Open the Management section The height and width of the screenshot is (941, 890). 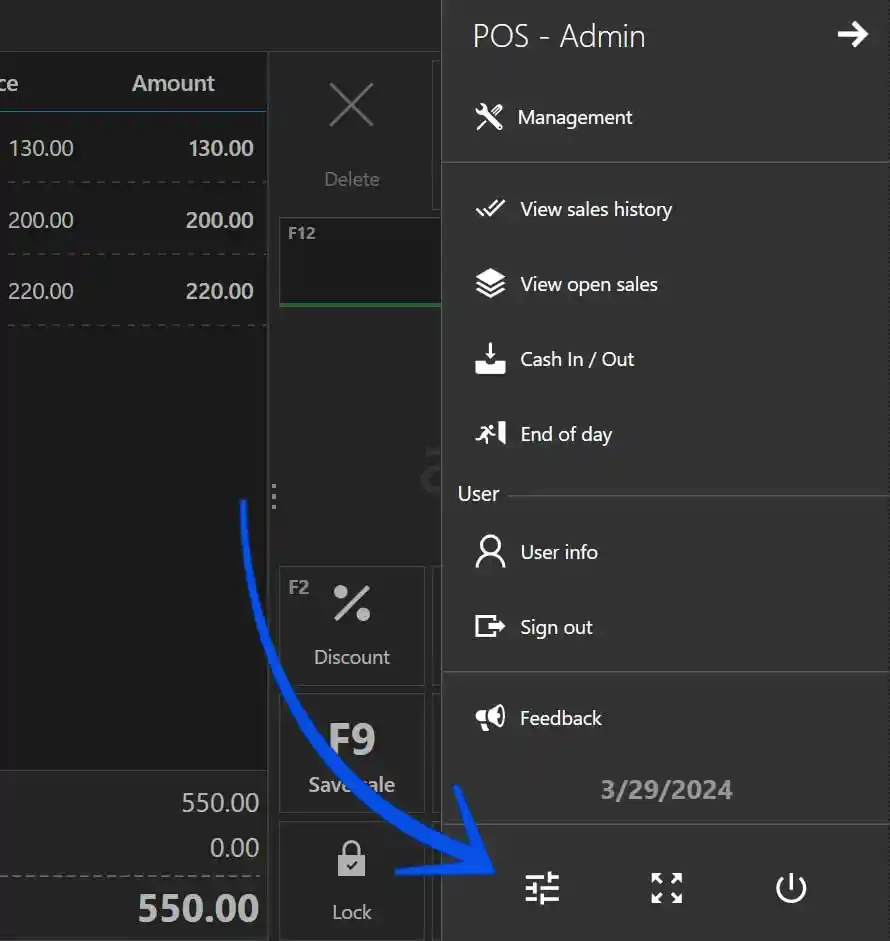[575, 117]
